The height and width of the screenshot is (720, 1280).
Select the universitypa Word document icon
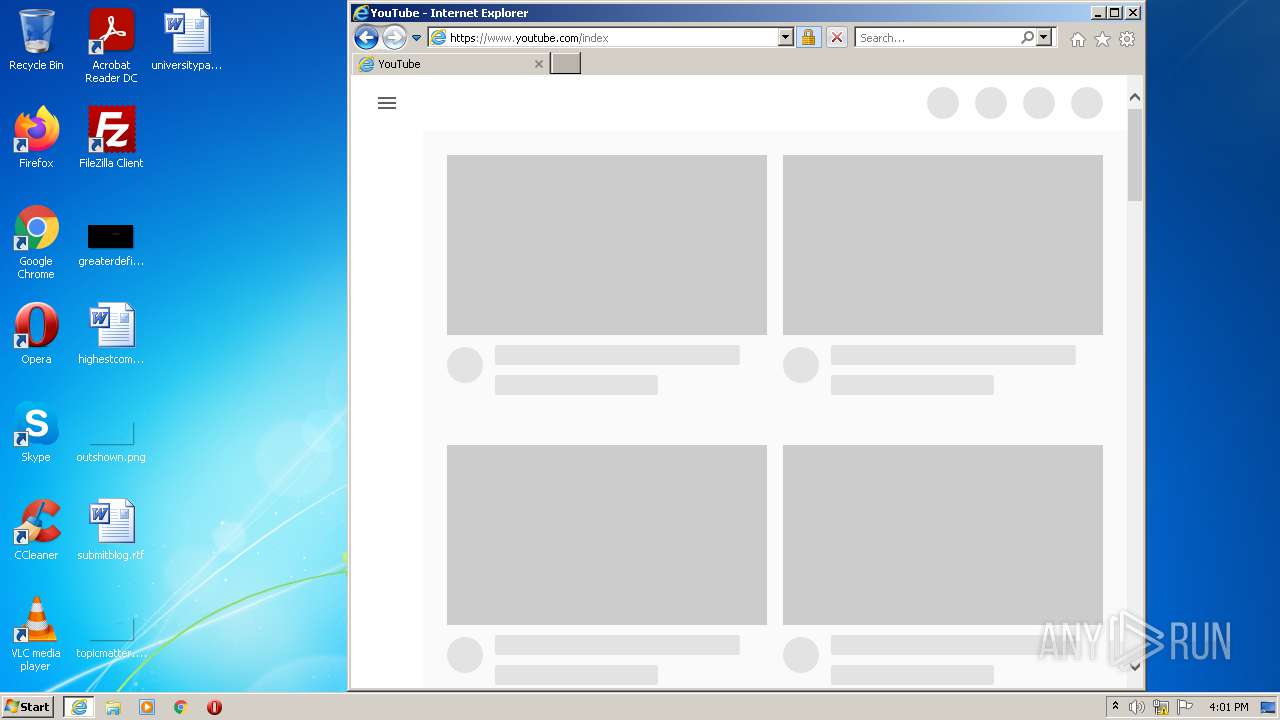[x=187, y=40]
